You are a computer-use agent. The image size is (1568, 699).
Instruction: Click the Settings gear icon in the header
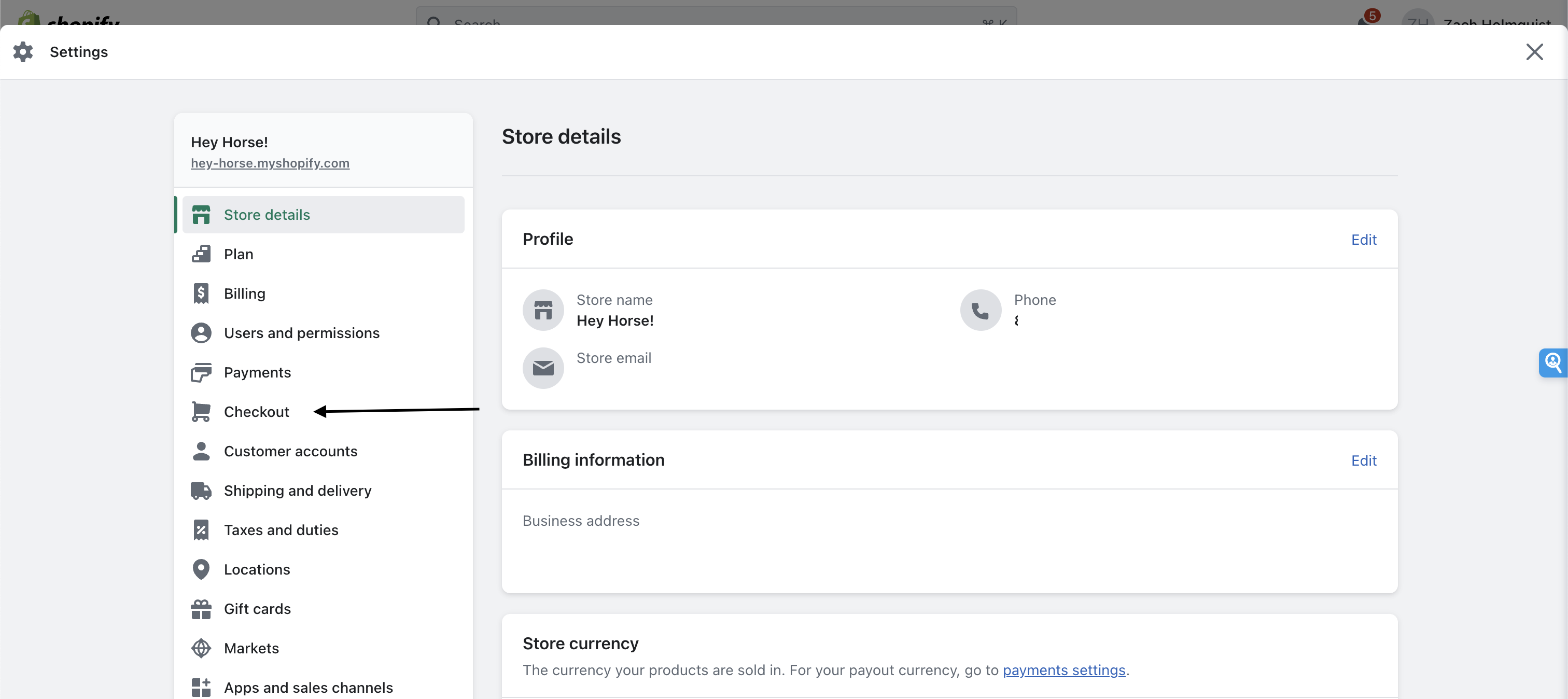coord(23,52)
